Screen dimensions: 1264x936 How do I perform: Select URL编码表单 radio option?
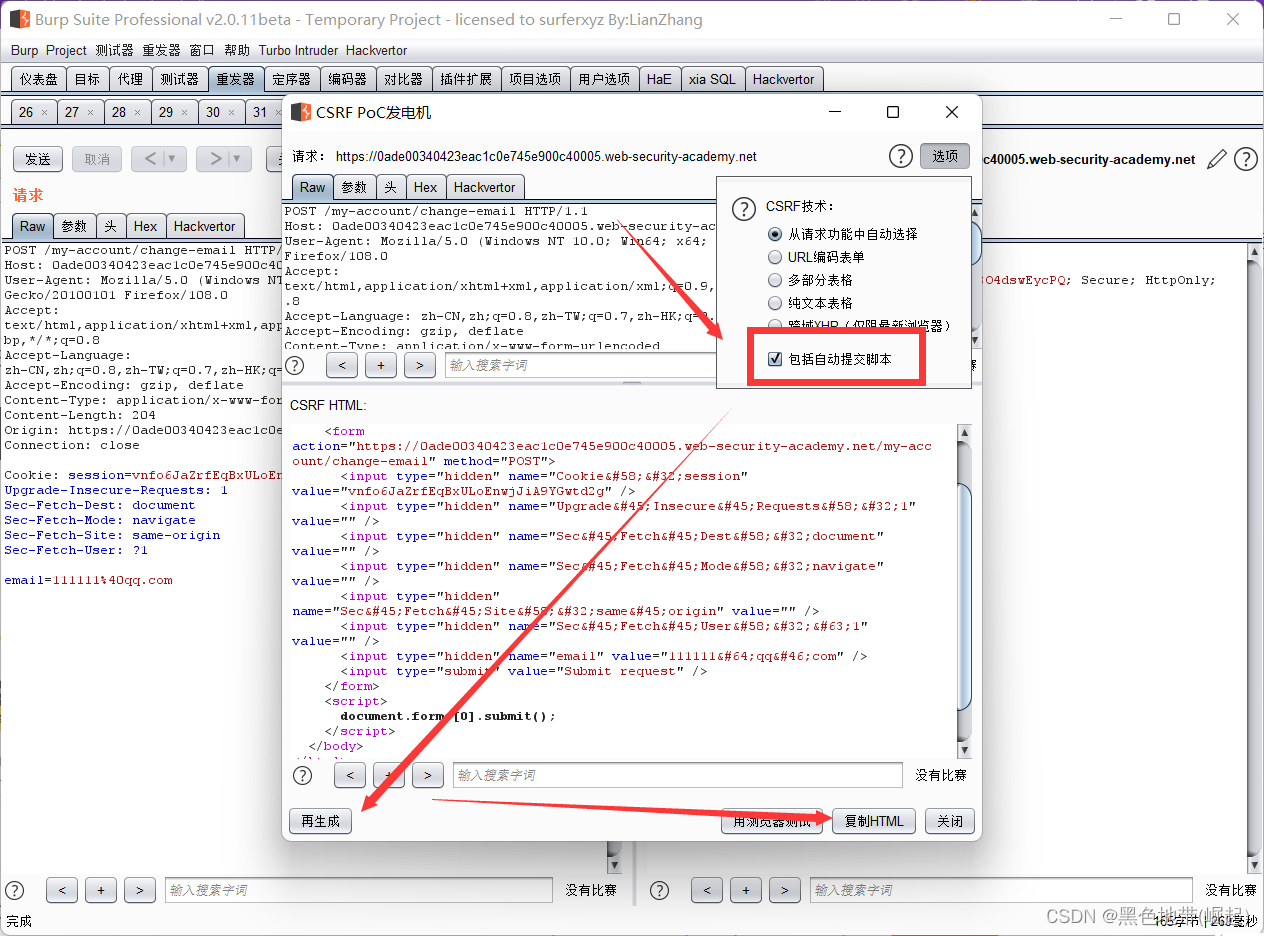point(775,257)
